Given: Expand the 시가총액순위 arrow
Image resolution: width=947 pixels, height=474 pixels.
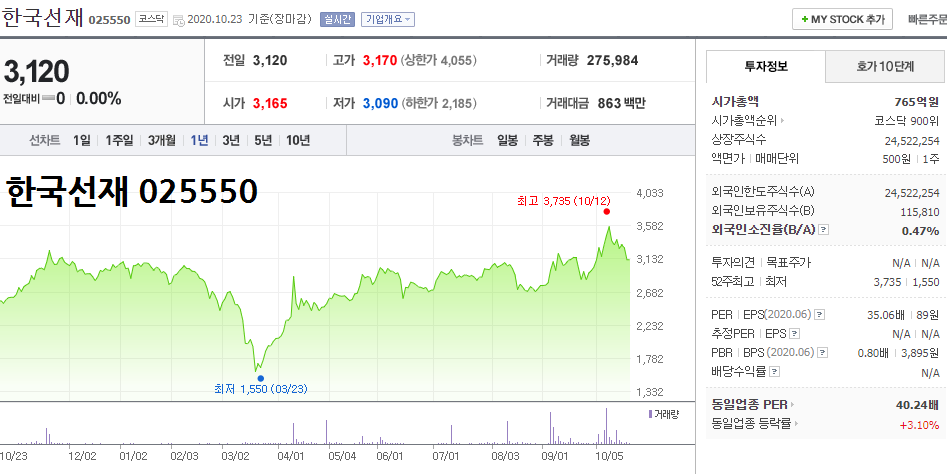Looking at the screenshot, I should coord(783,121).
